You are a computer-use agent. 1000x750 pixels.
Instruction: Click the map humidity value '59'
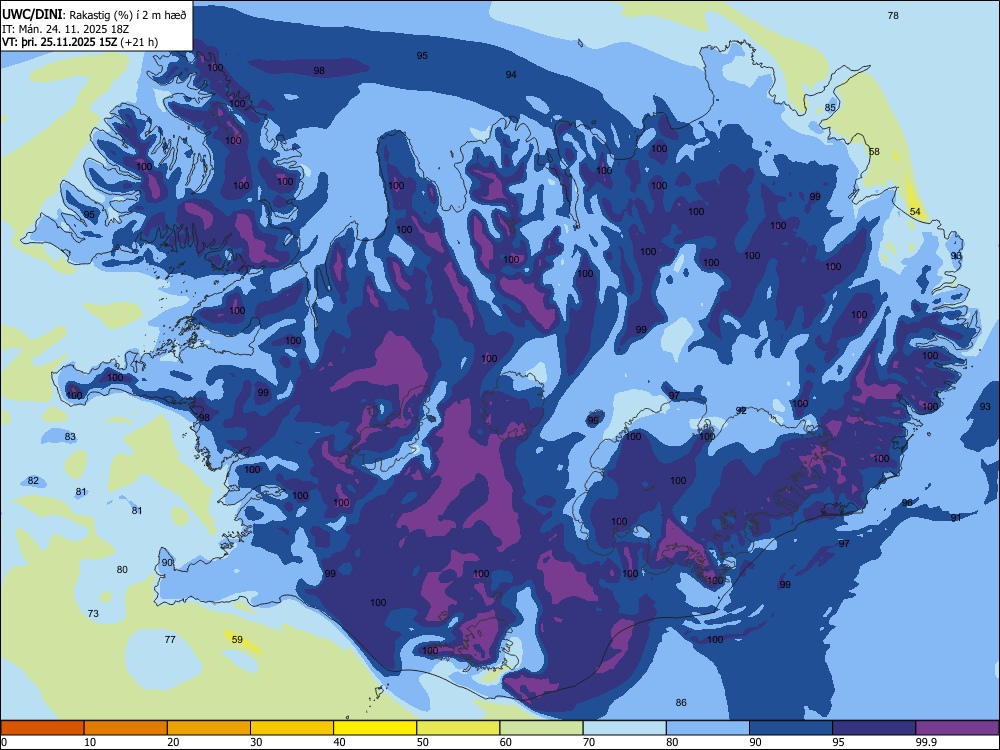[x=237, y=639]
